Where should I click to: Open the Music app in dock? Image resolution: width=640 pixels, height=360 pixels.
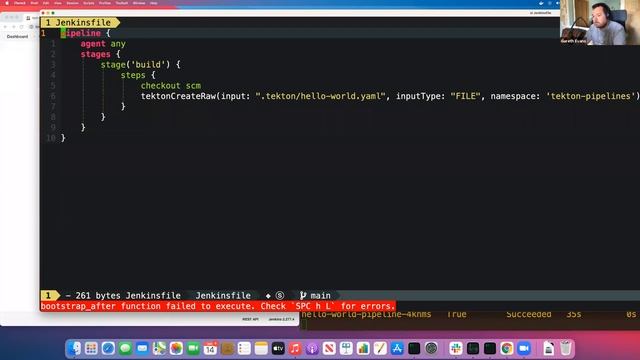click(x=295, y=349)
